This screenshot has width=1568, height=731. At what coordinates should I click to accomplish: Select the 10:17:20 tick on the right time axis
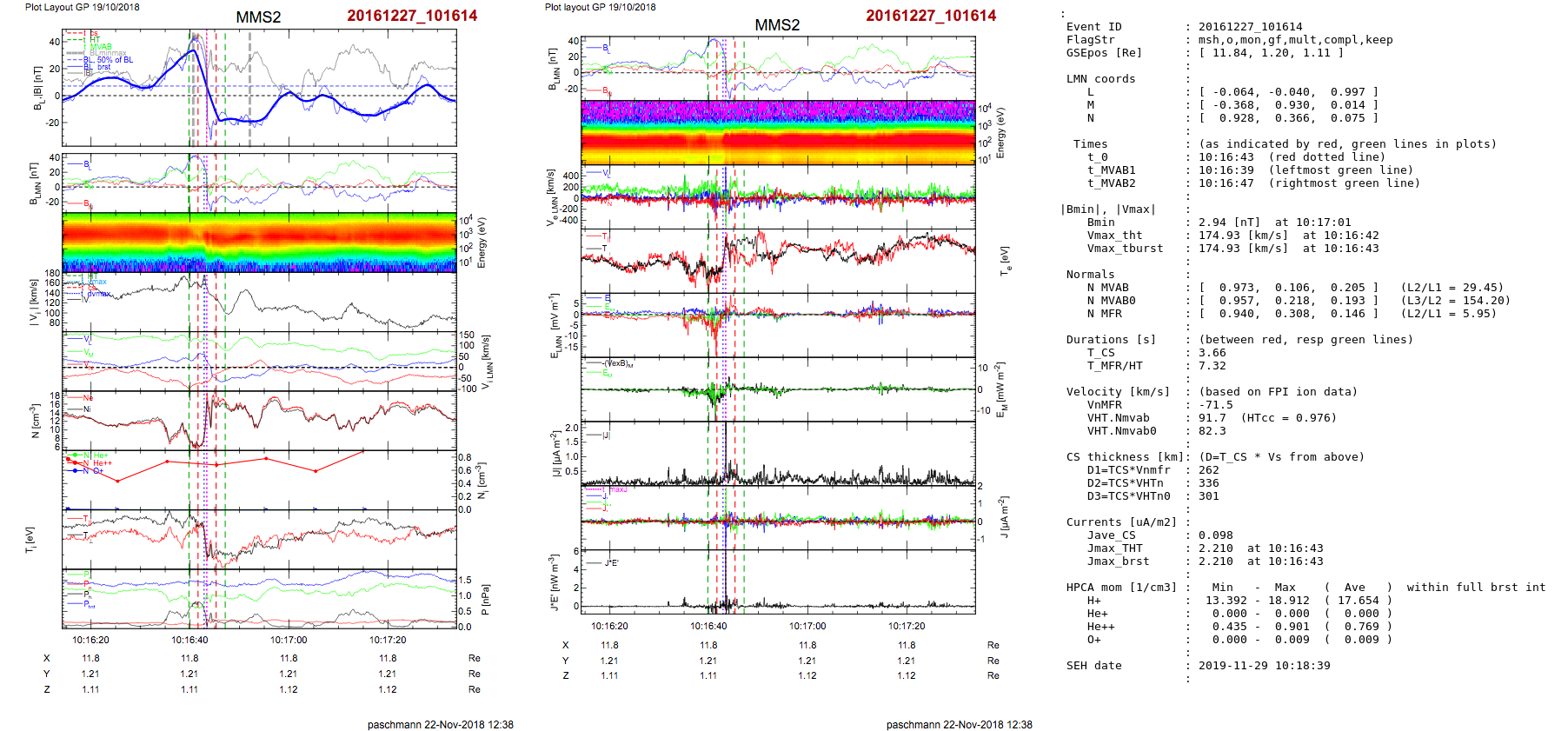[907, 626]
